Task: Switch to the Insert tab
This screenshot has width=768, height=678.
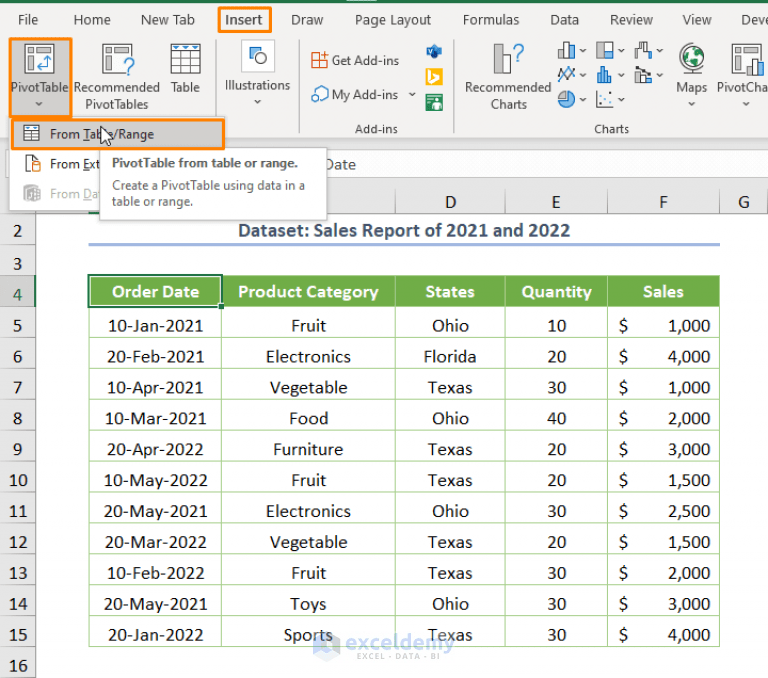Action: [x=243, y=20]
